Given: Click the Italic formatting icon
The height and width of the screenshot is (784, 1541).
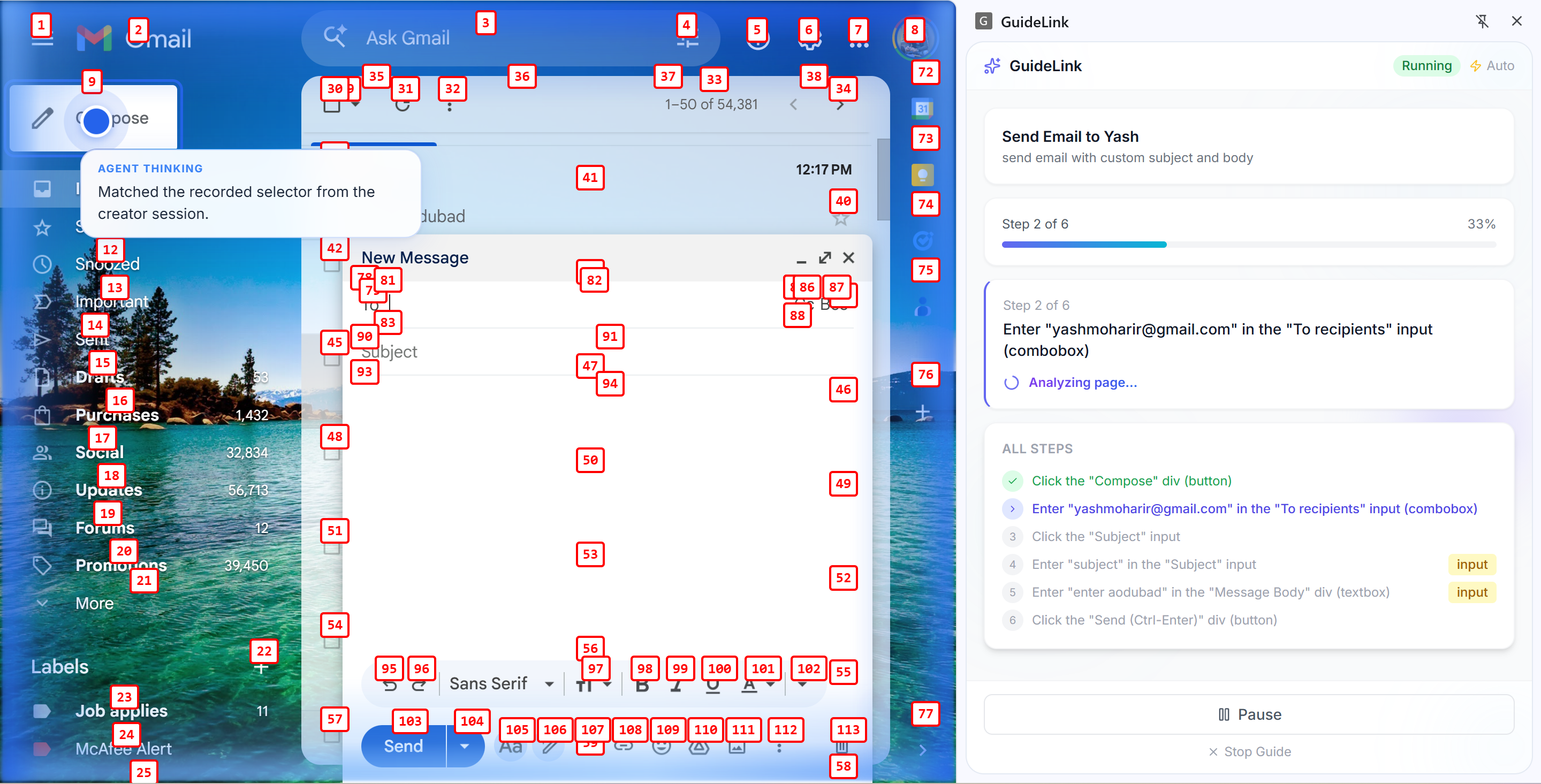Looking at the screenshot, I should (x=676, y=686).
